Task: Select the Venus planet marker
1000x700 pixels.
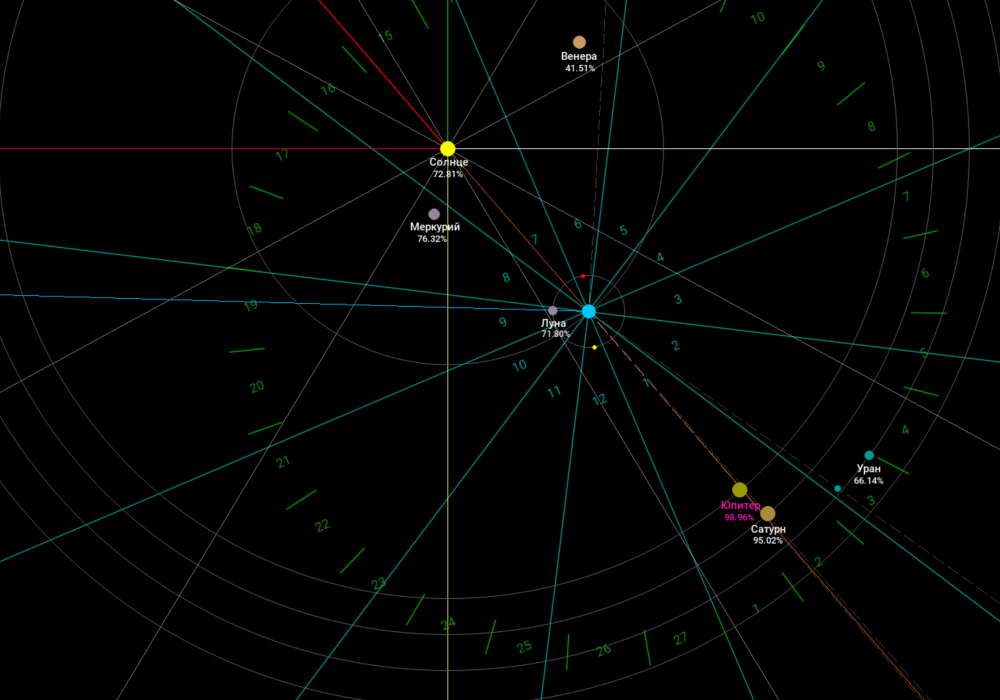Action: pos(579,42)
